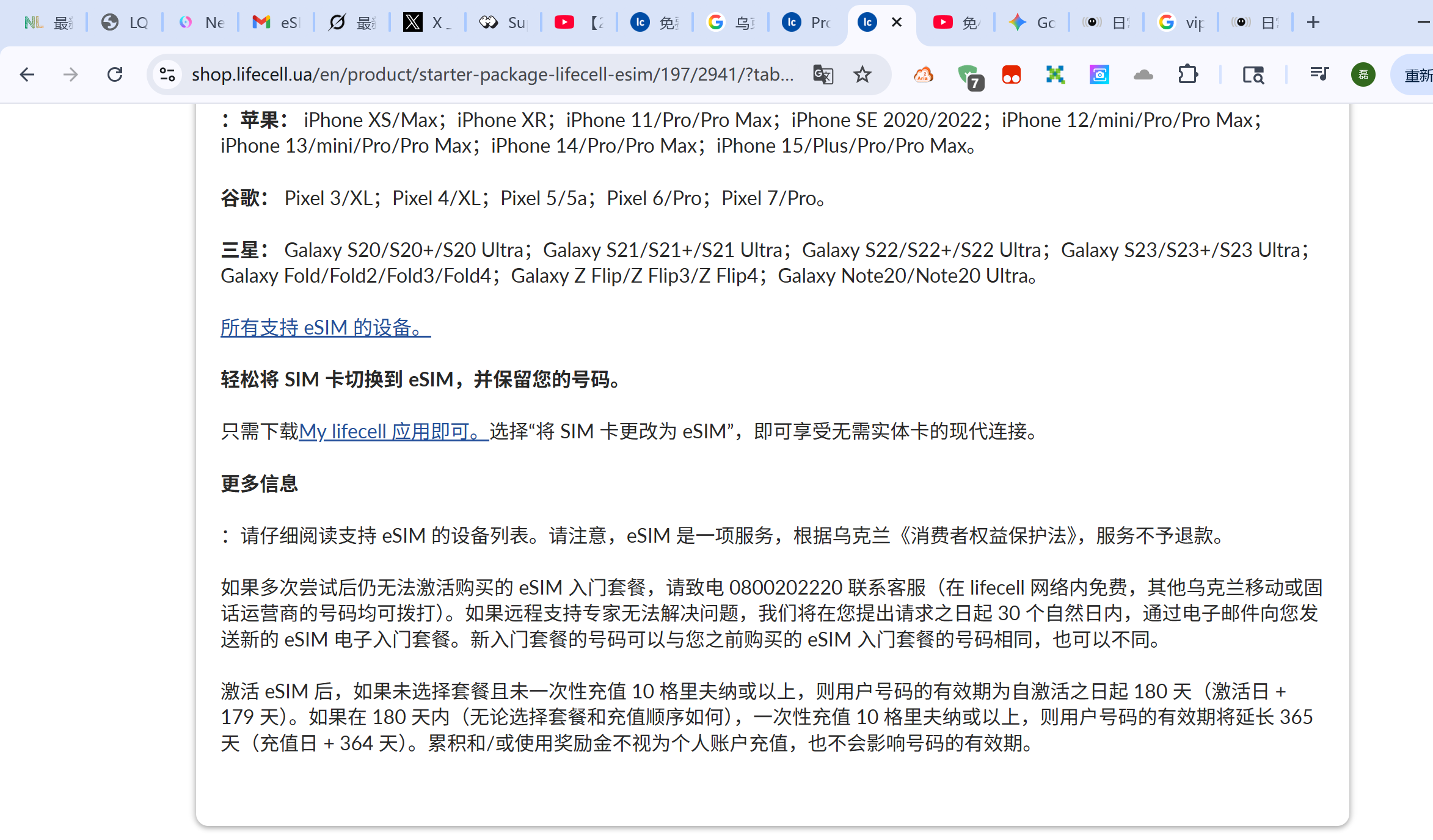
Task: Open the media playback controls icon
Action: pyautogui.click(x=1319, y=74)
